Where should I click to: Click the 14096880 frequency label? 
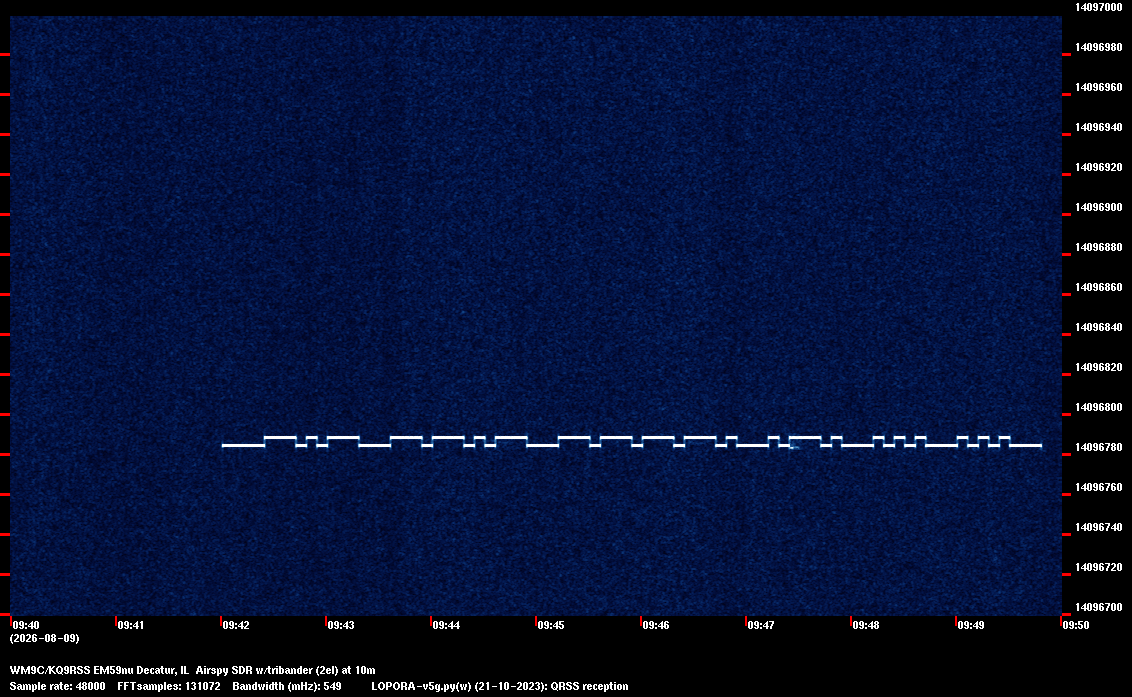tap(1099, 247)
